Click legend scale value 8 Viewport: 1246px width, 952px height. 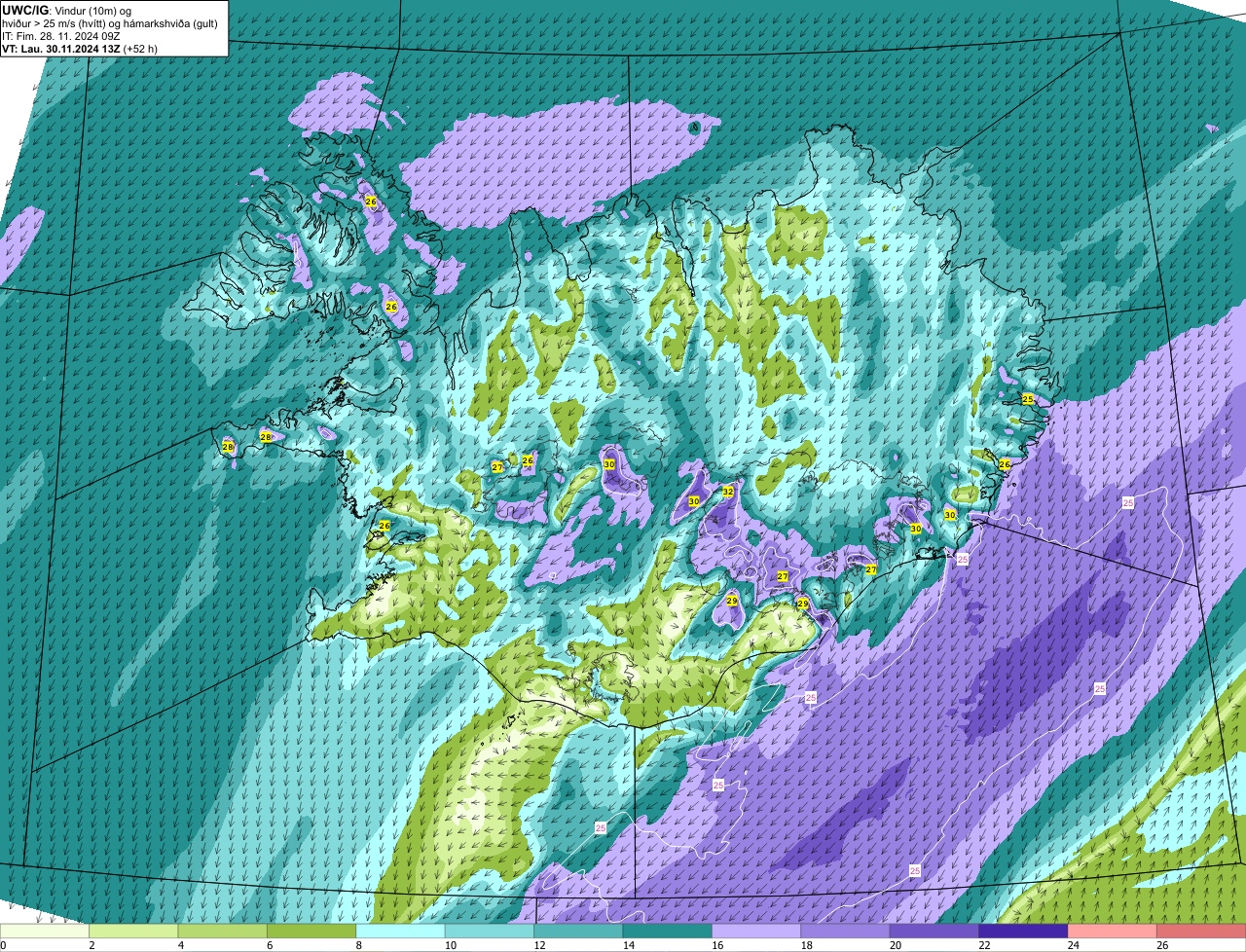point(357,945)
